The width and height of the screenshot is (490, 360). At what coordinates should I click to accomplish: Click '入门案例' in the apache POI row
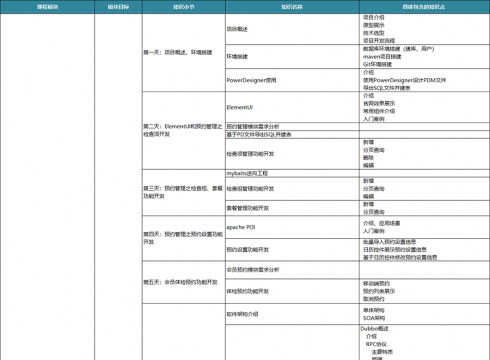(374, 231)
